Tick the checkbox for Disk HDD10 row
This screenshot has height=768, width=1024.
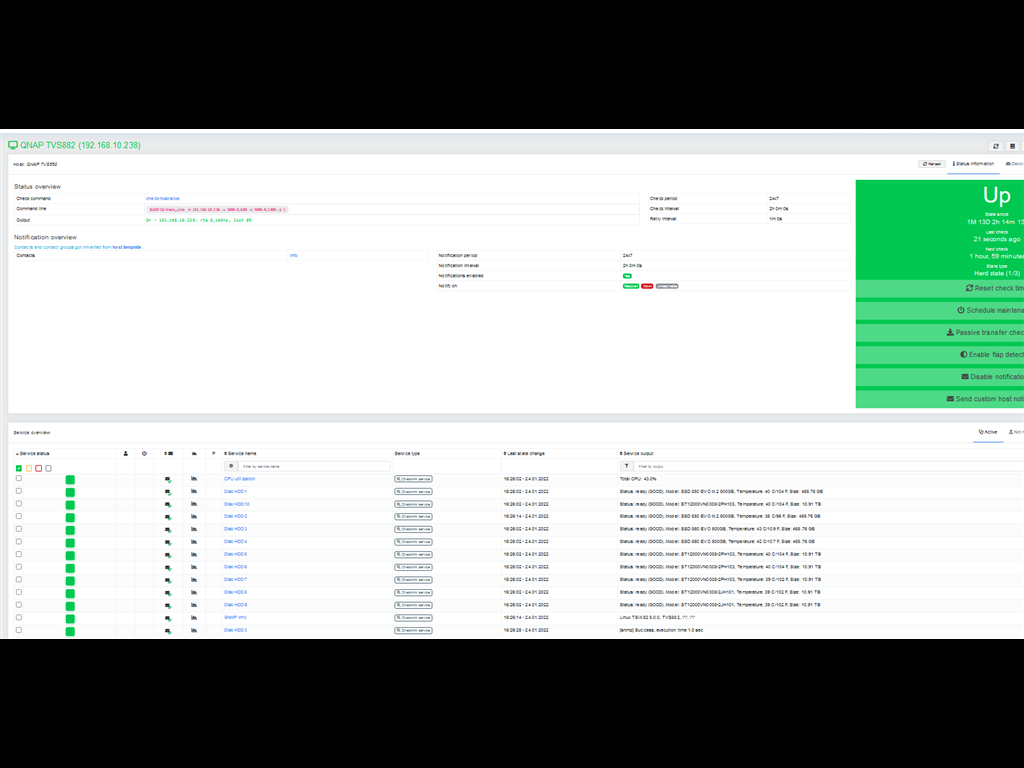[19, 504]
